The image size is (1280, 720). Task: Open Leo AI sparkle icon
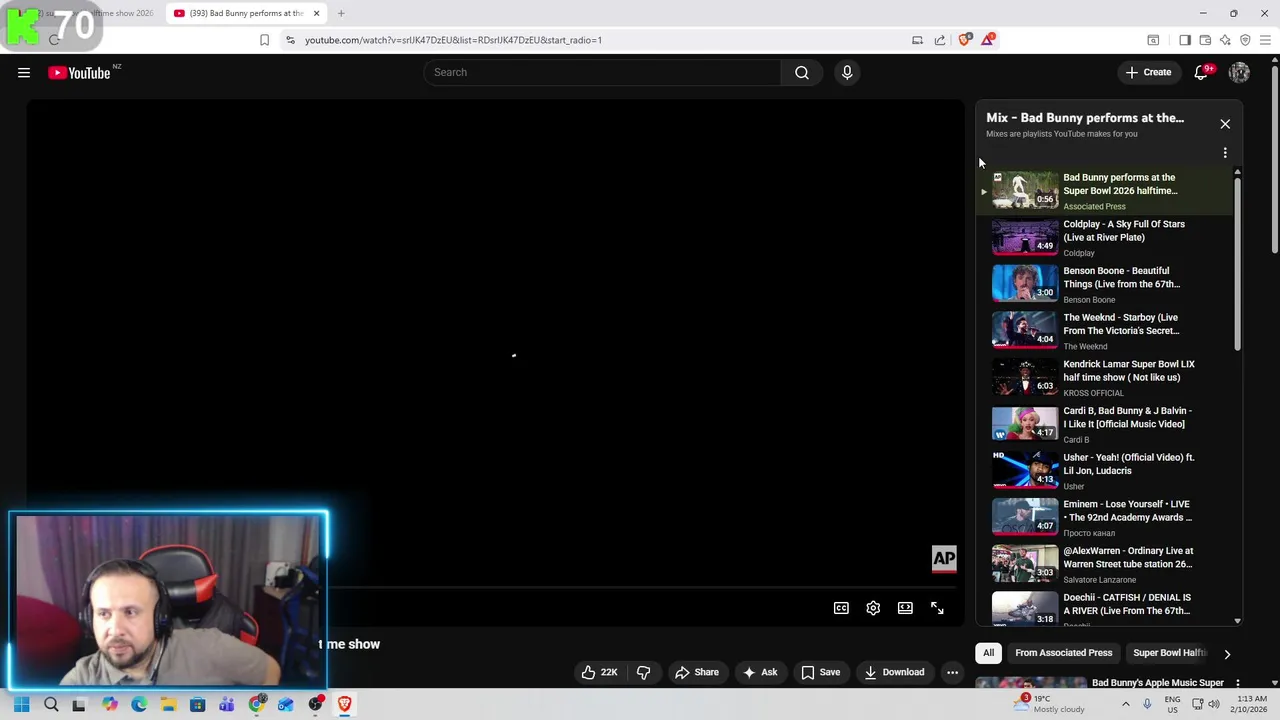(1225, 40)
